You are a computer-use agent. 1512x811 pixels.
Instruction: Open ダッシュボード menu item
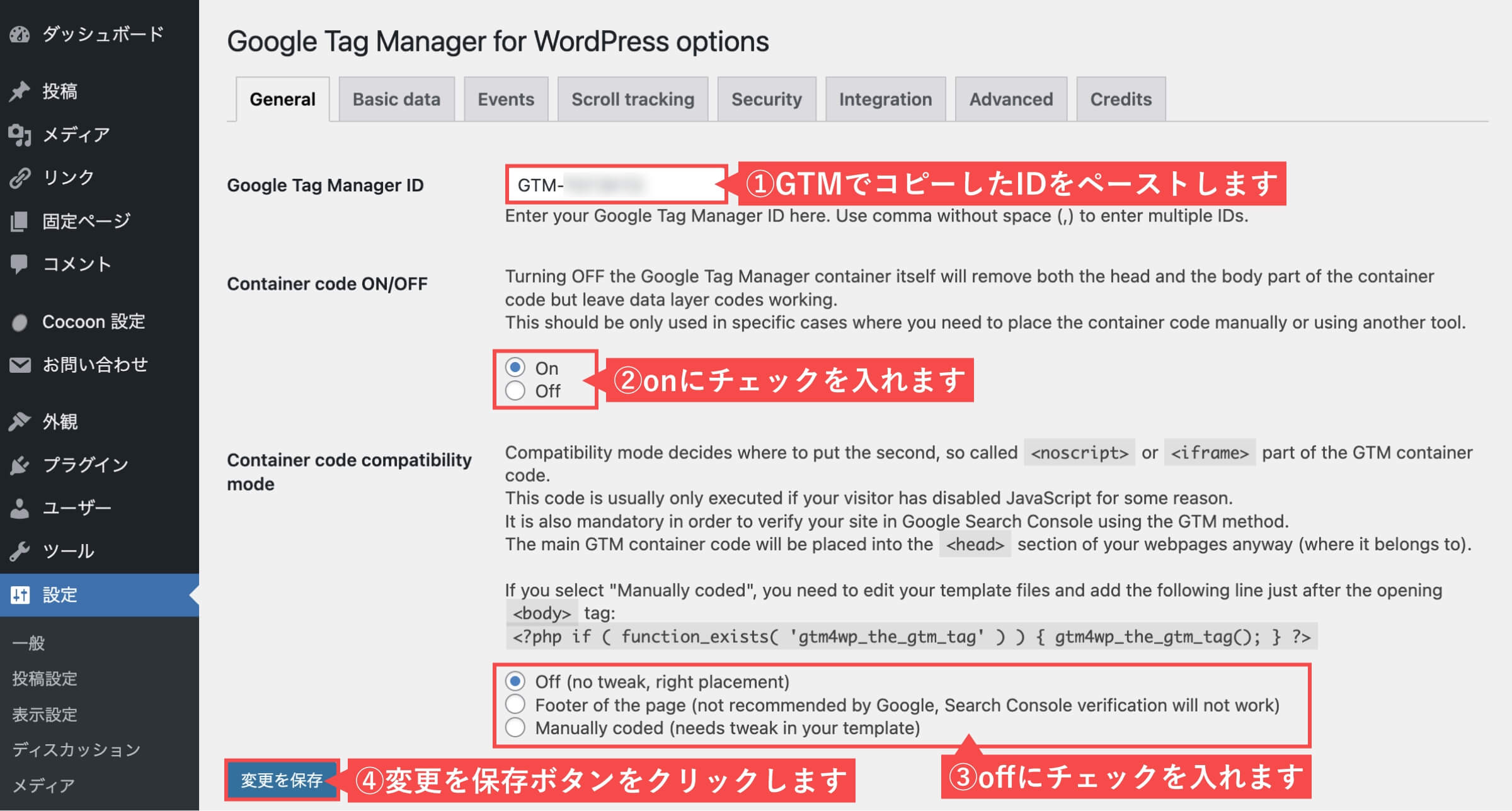(x=100, y=34)
